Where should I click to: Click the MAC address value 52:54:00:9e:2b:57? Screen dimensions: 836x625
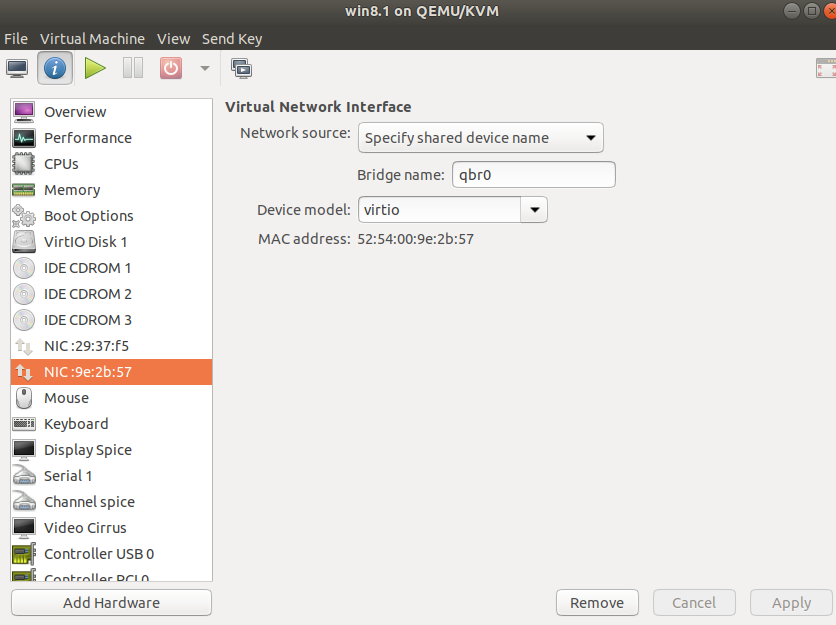415,239
